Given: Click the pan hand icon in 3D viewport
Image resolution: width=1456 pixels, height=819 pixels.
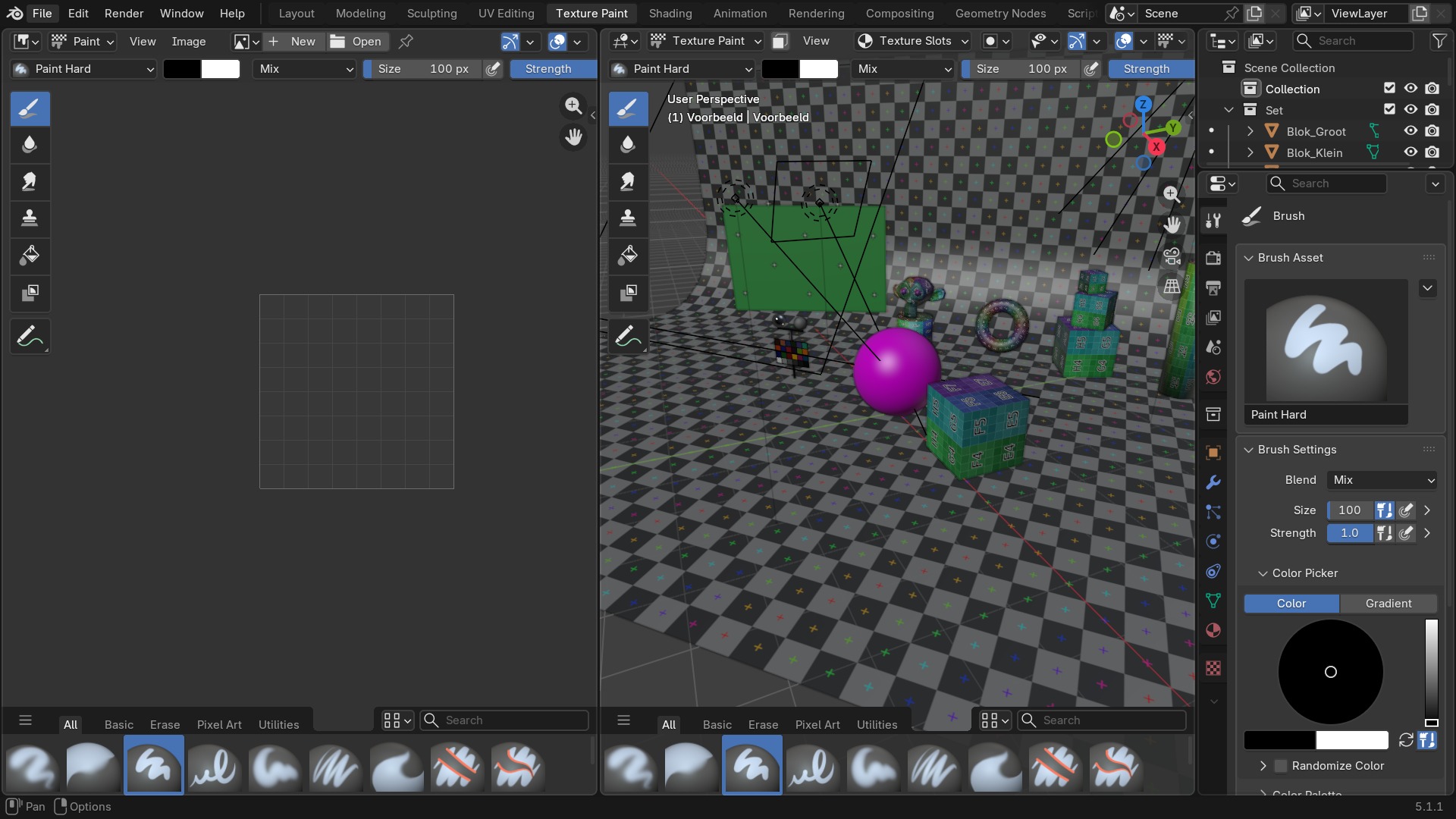Looking at the screenshot, I should click(x=1172, y=224).
